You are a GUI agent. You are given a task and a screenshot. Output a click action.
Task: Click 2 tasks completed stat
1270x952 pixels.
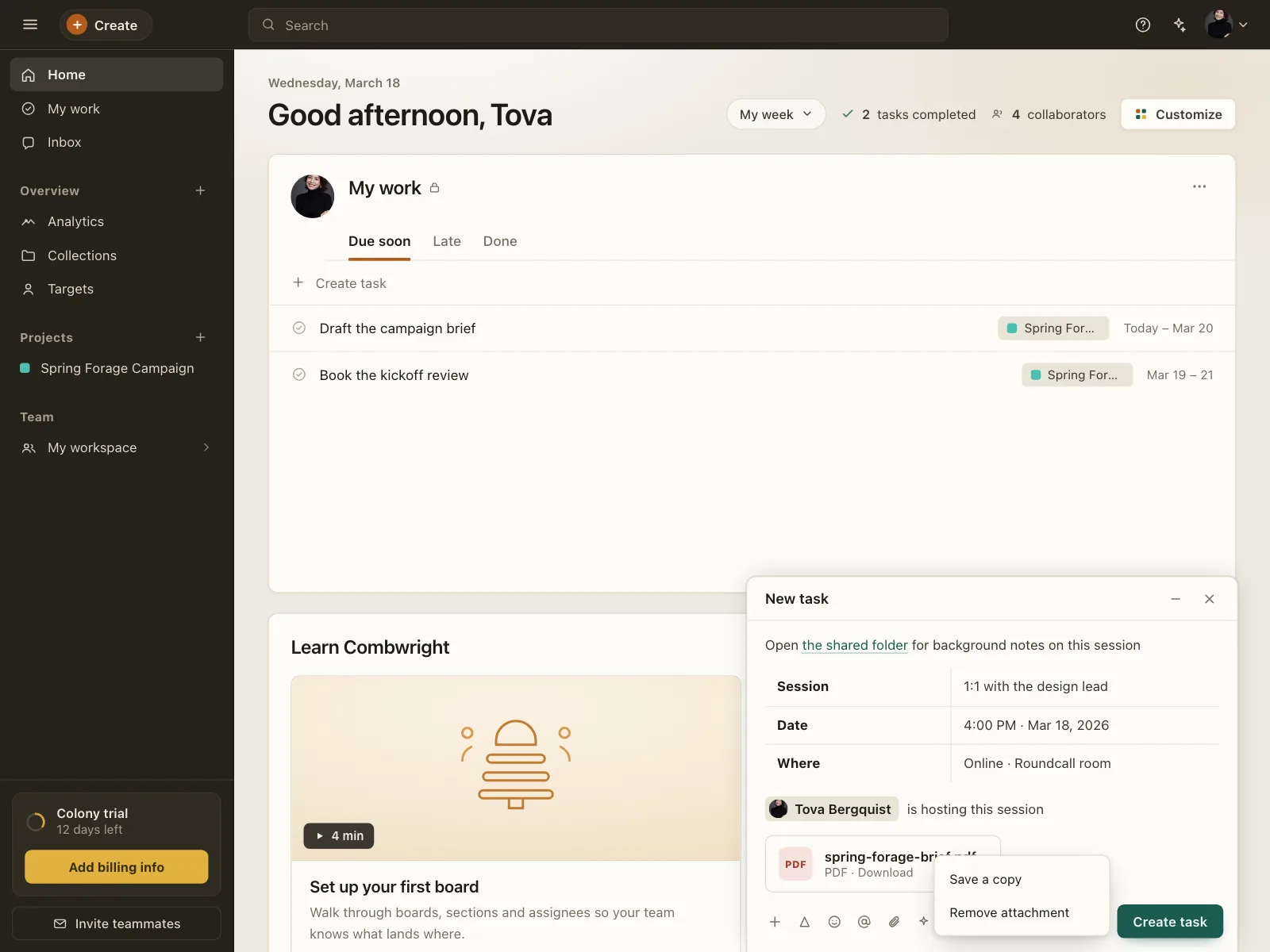point(909,114)
